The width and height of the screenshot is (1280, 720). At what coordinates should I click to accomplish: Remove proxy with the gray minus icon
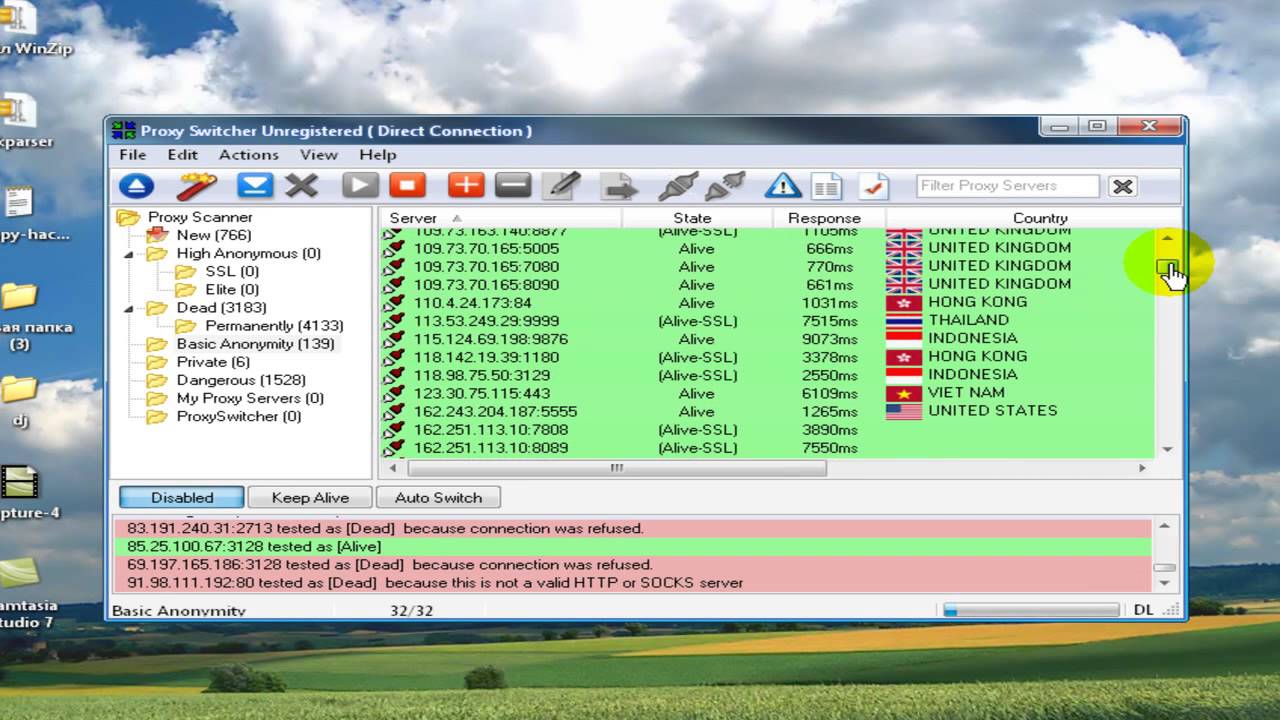513,186
